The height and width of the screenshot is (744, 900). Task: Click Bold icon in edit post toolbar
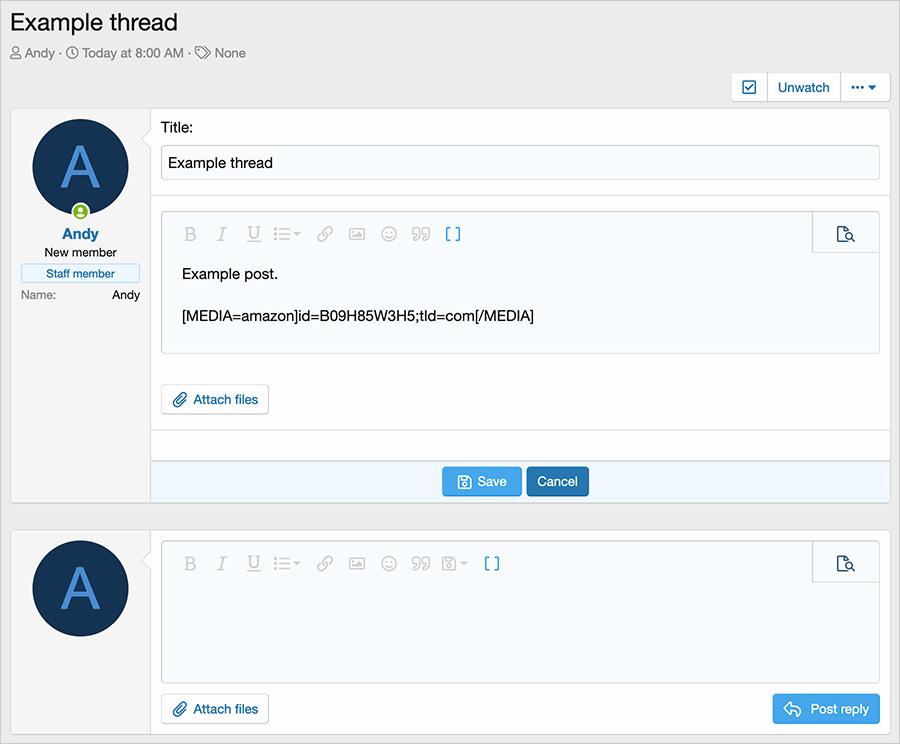point(190,234)
